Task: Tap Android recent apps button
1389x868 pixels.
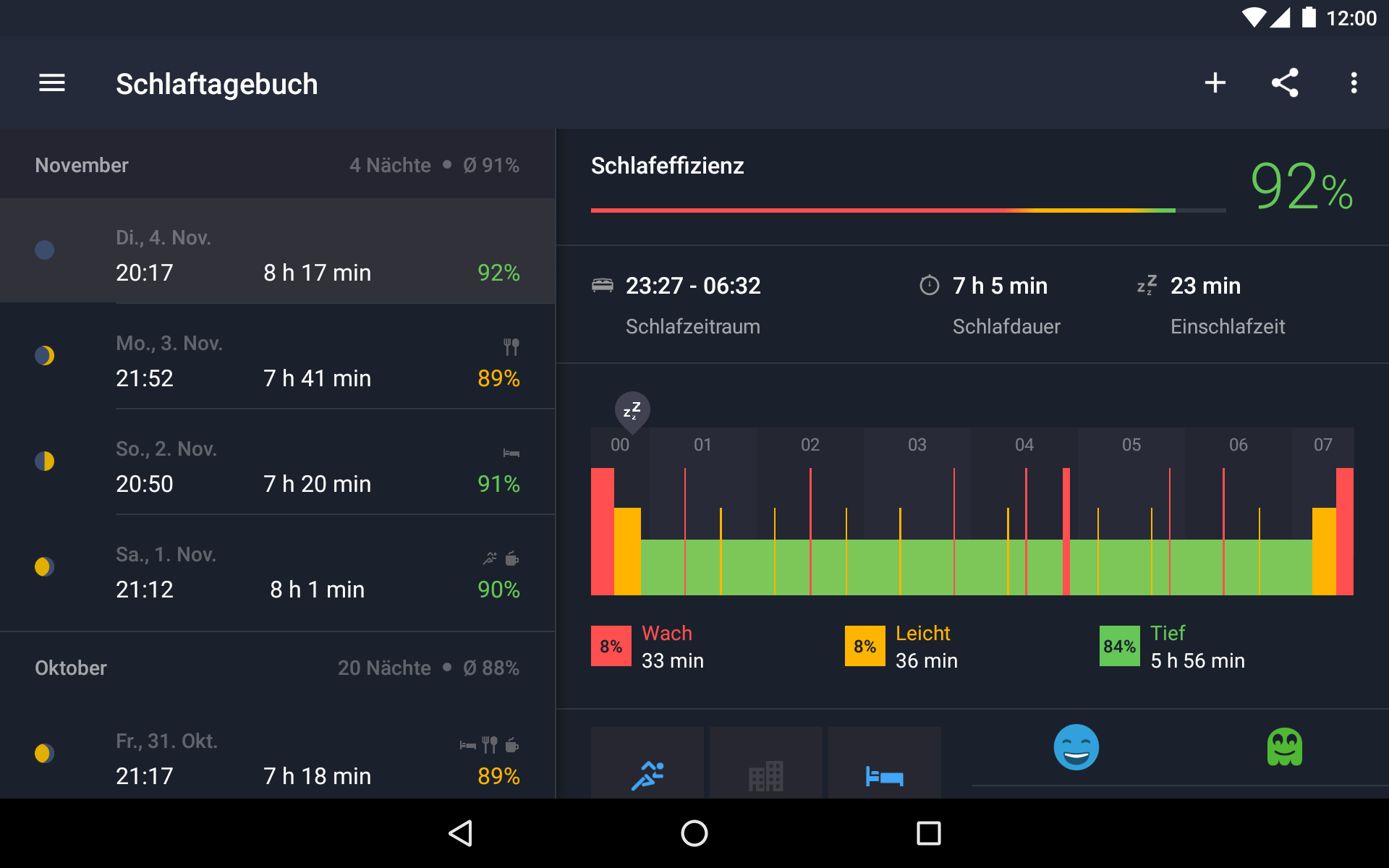Action: [928, 833]
